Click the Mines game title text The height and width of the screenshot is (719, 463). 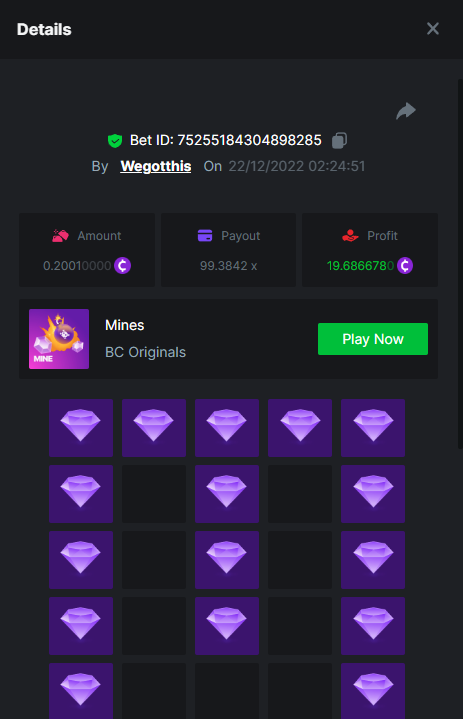pyautogui.click(x=125, y=325)
